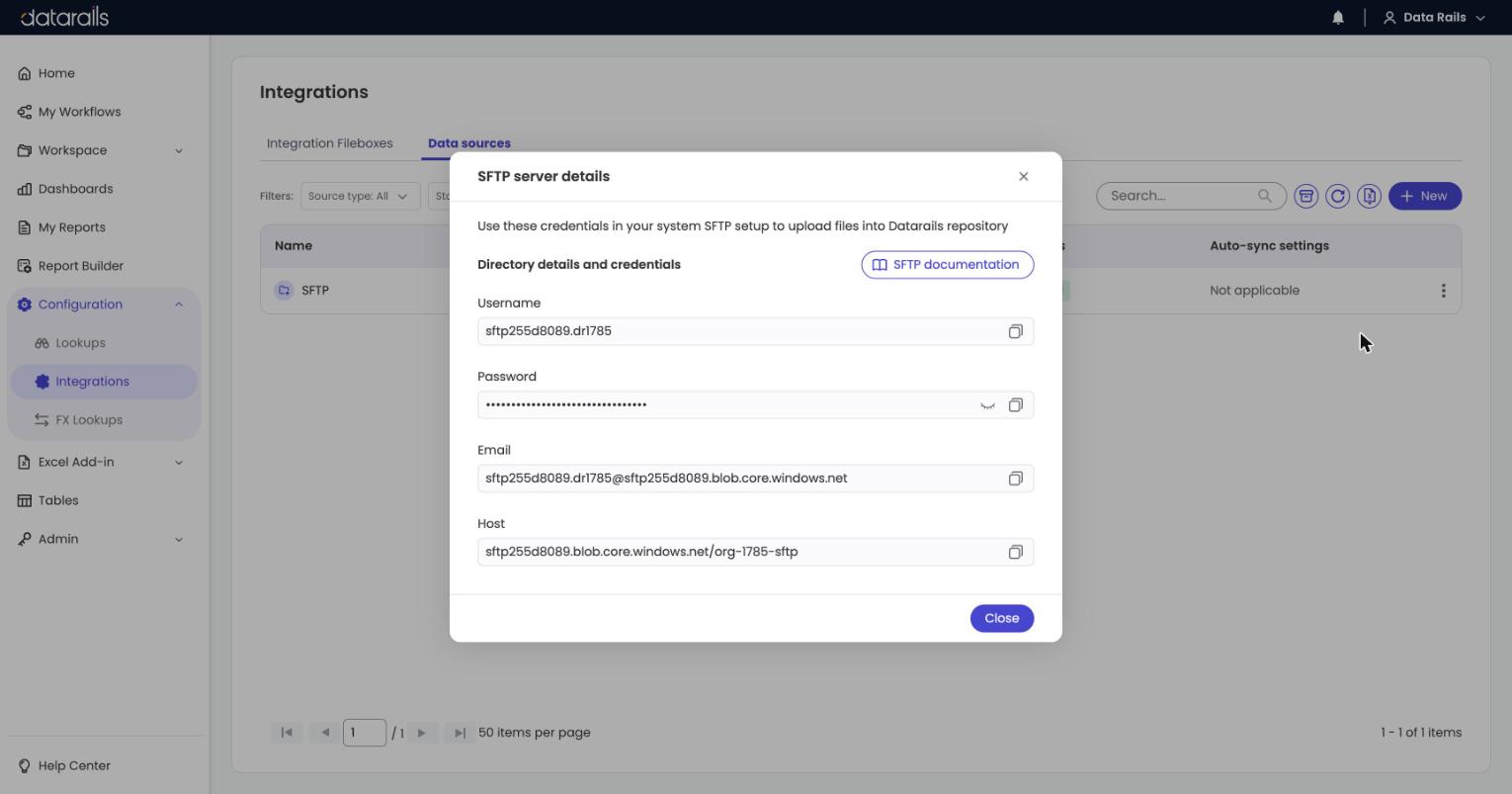Image resolution: width=1512 pixels, height=794 pixels.
Task: Copy the SFTP username to clipboard
Action: point(1015,331)
